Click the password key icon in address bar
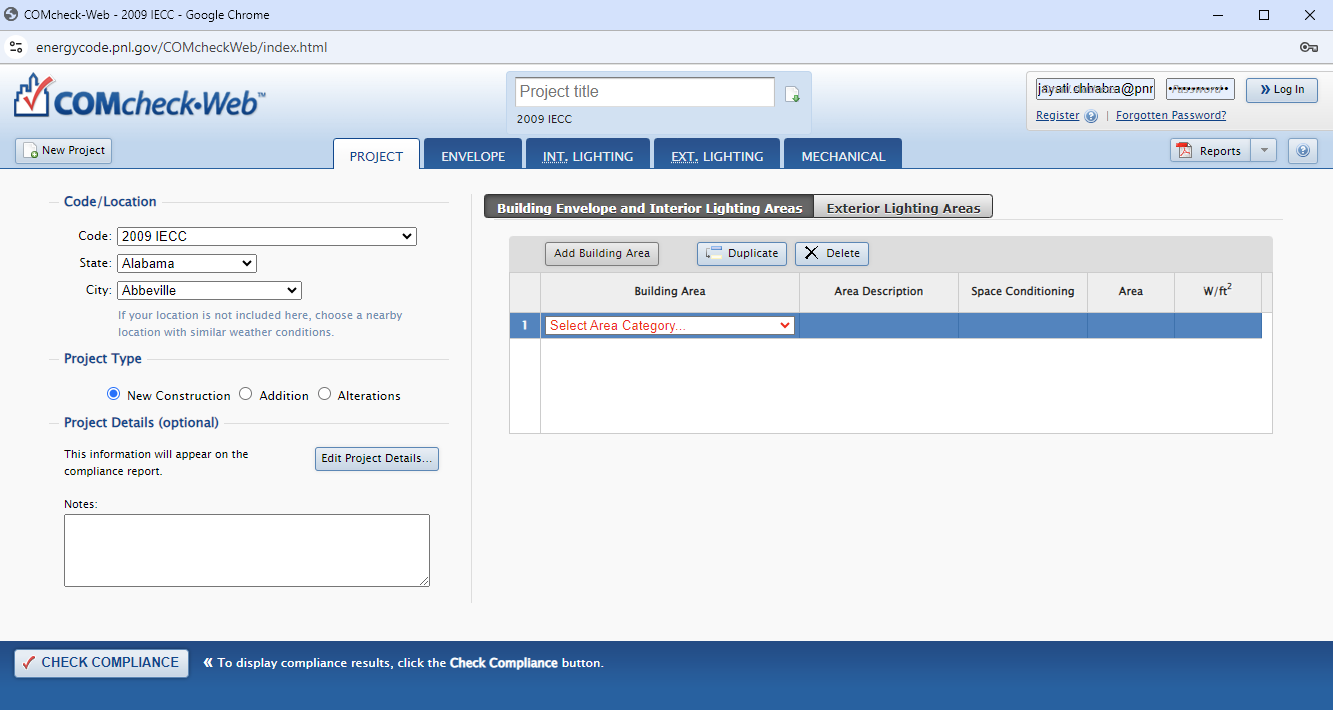 (1308, 47)
